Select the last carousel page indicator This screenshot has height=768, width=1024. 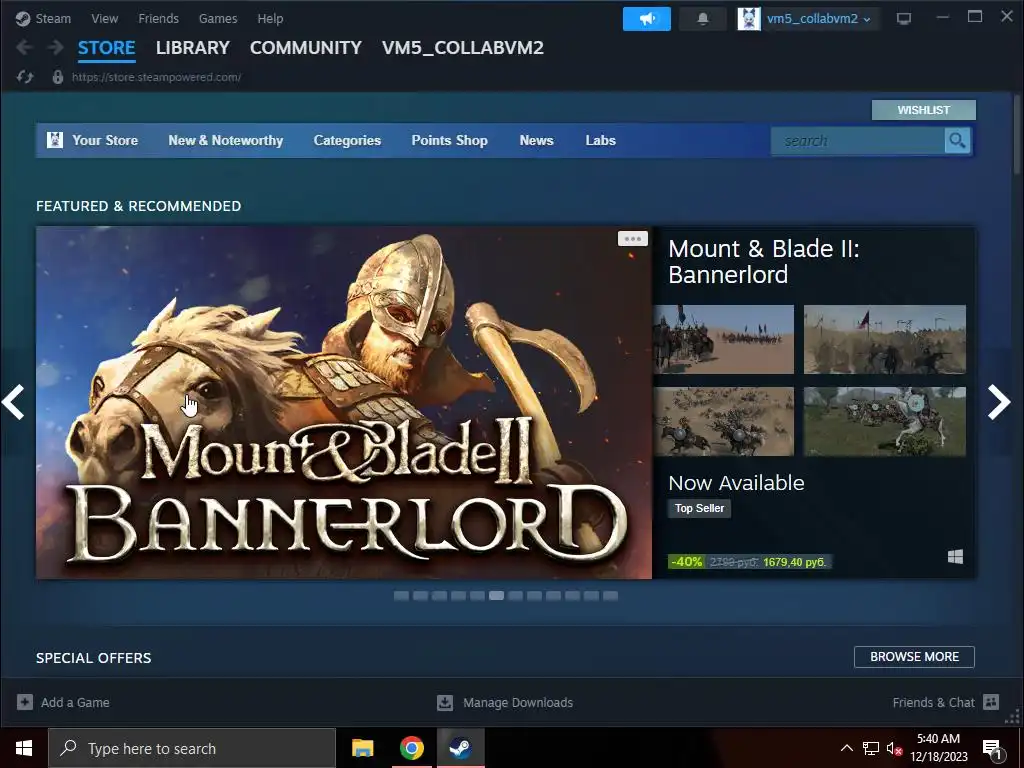pyautogui.click(x=611, y=596)
